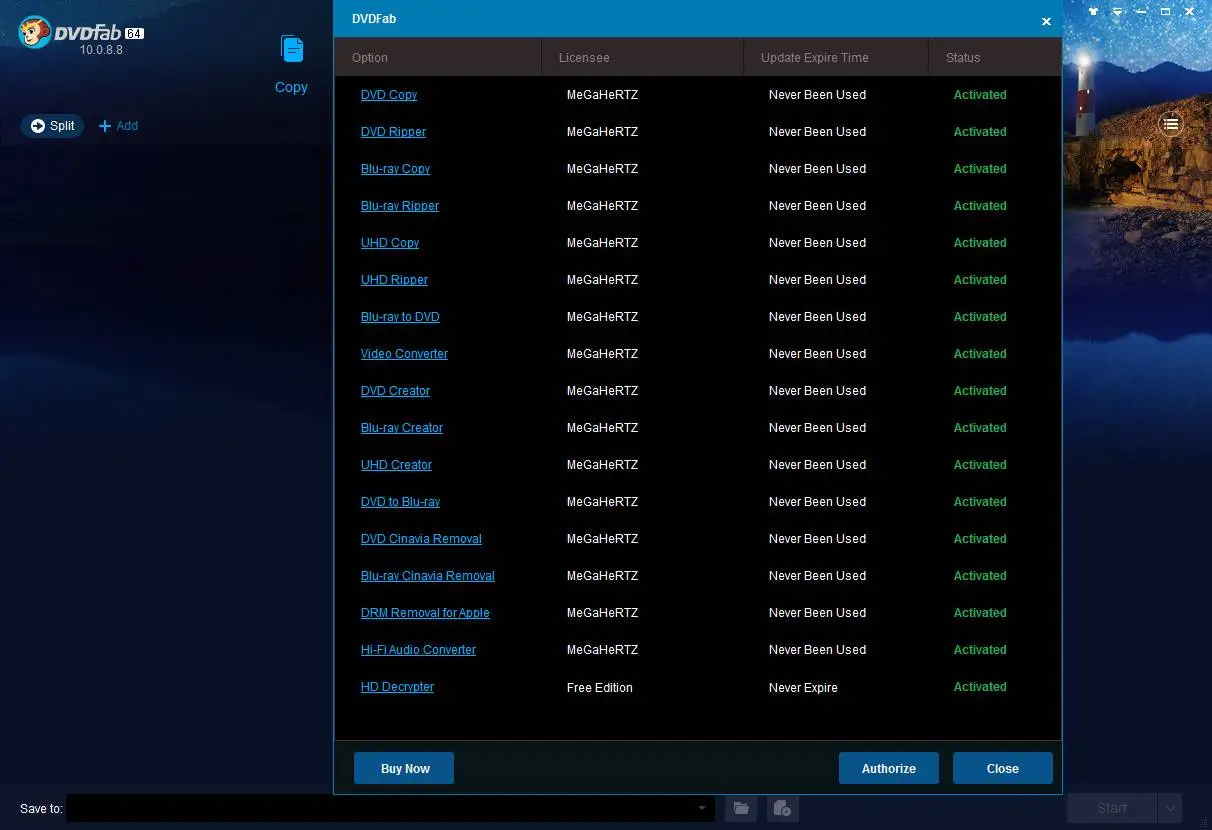
Task: Open the UHD Copy link
Action: point(390,243)
